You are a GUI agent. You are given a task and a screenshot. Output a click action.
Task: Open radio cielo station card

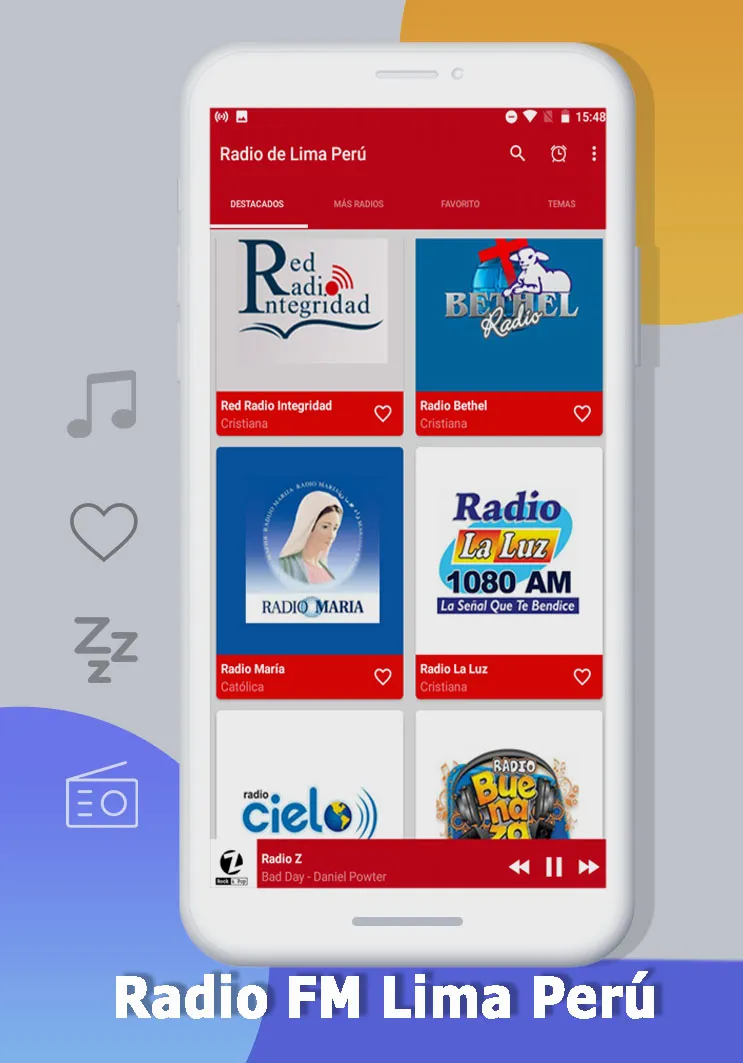310,775
